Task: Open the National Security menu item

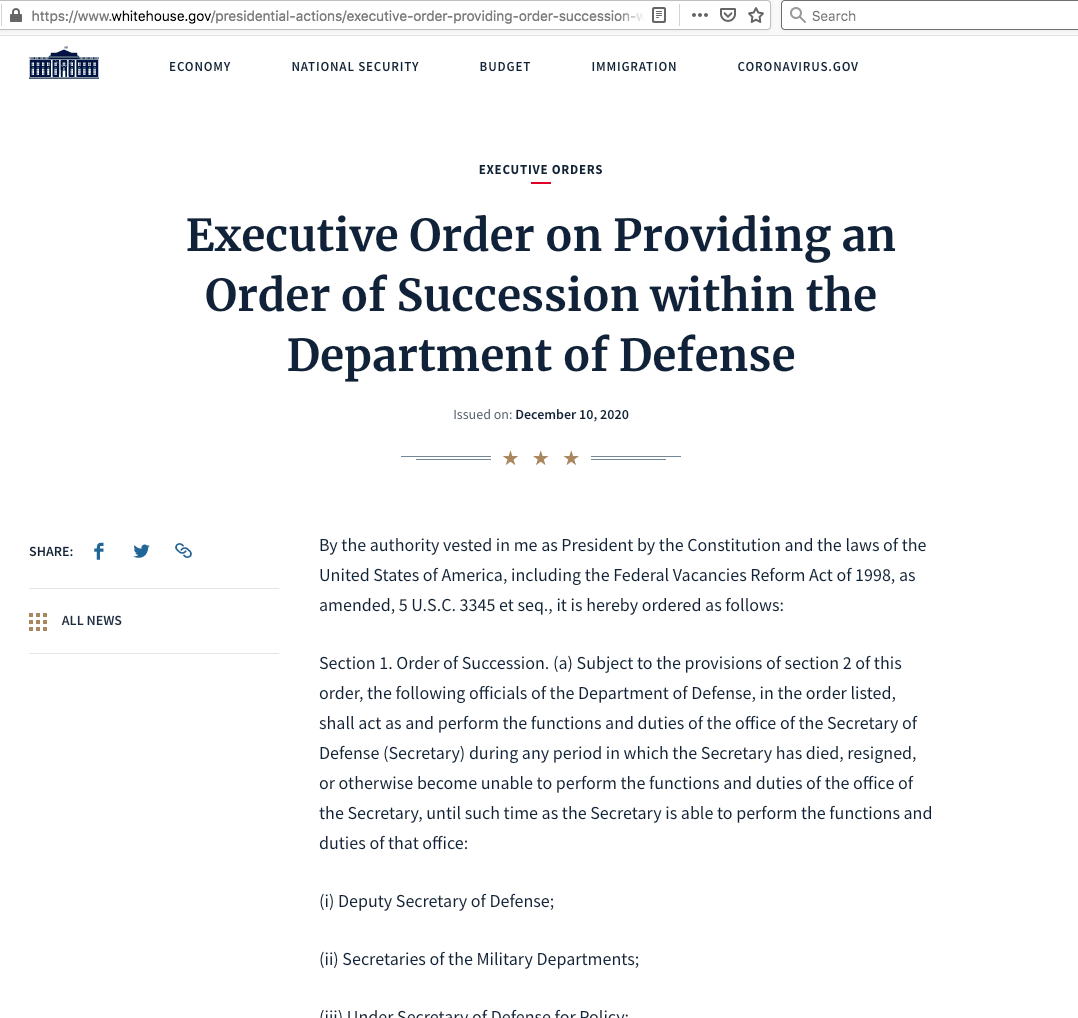Action: (355, 67)
